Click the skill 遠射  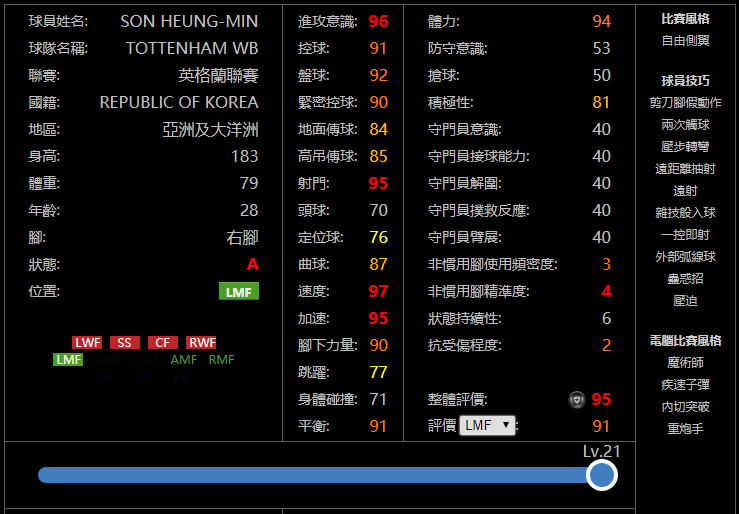(x=686, y=191)
